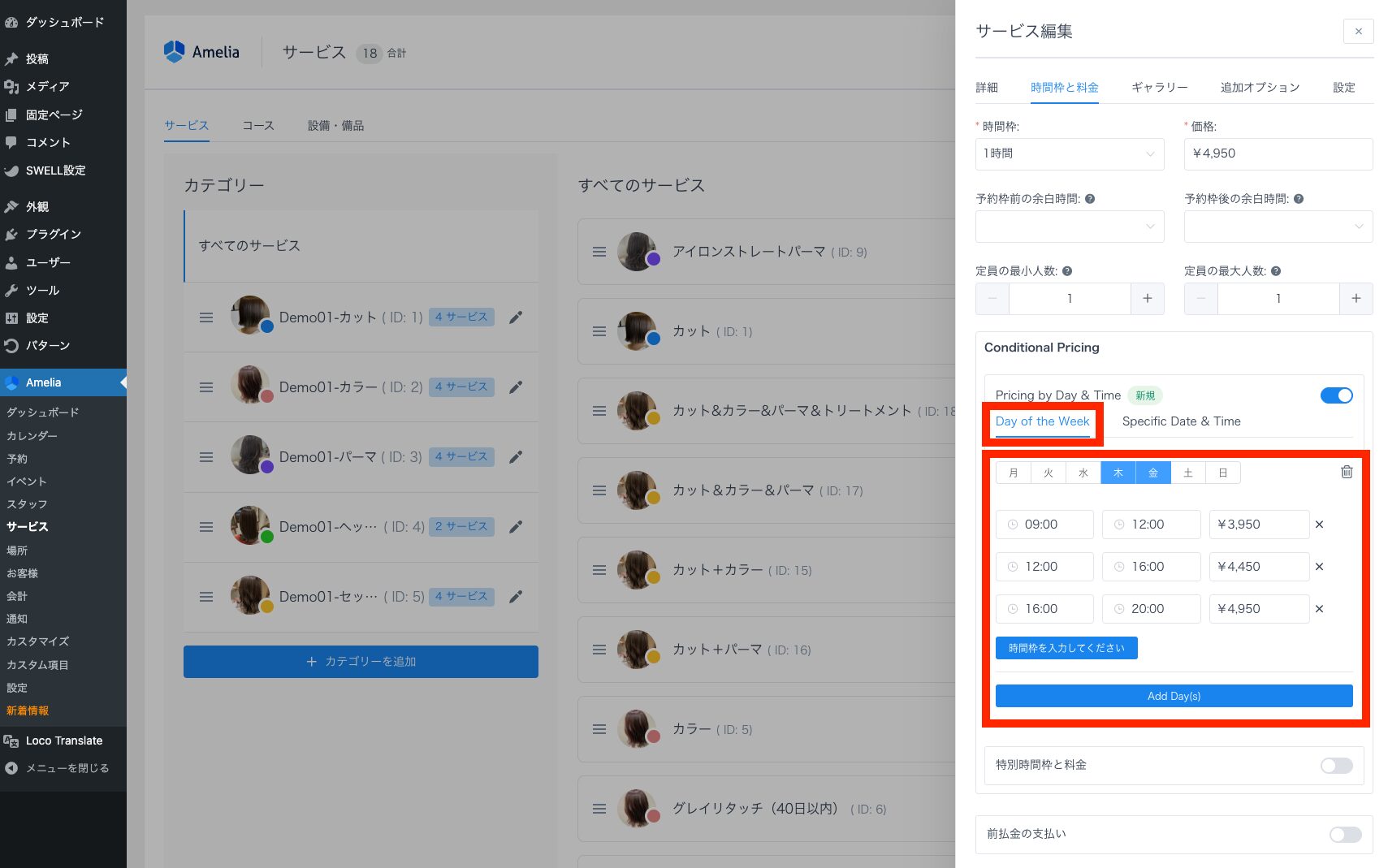The height and width of the screenshot is (868, 1388).
Task: Click the 時間枠を入力してください button
Action: pos(1066,648)
